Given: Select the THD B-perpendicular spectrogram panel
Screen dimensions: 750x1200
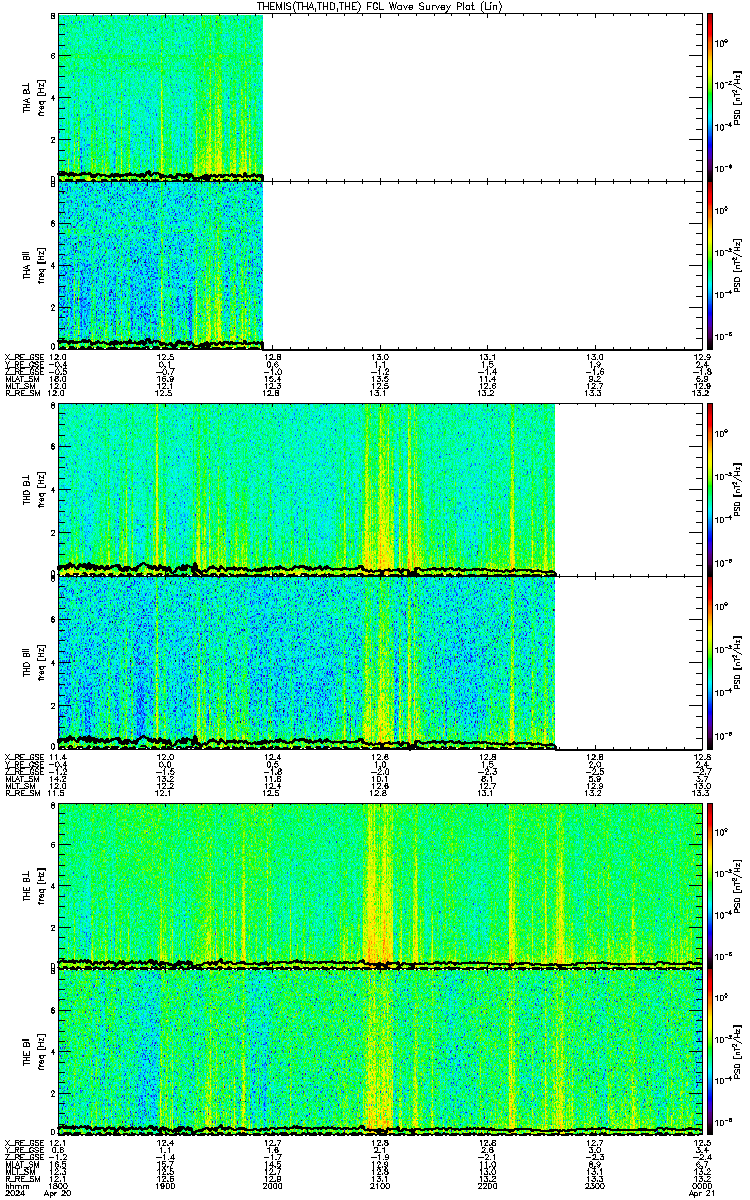Looking at the screenshot, I should 379,489.
